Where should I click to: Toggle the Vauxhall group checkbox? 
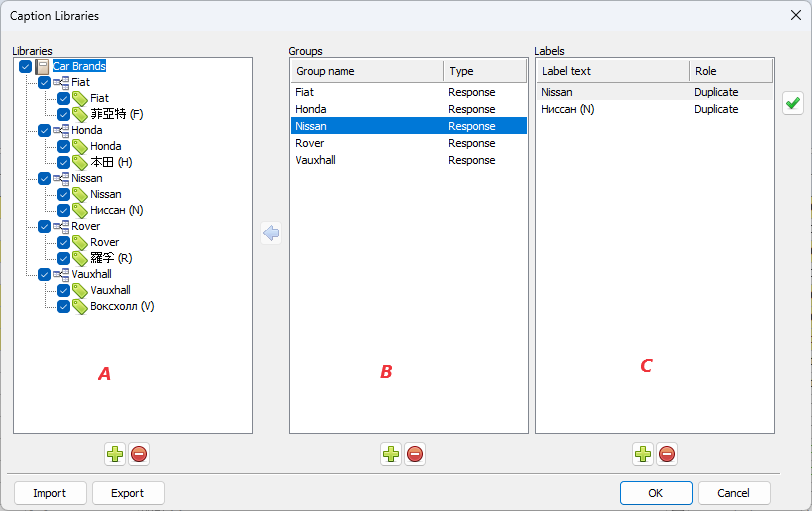(45, 274)
